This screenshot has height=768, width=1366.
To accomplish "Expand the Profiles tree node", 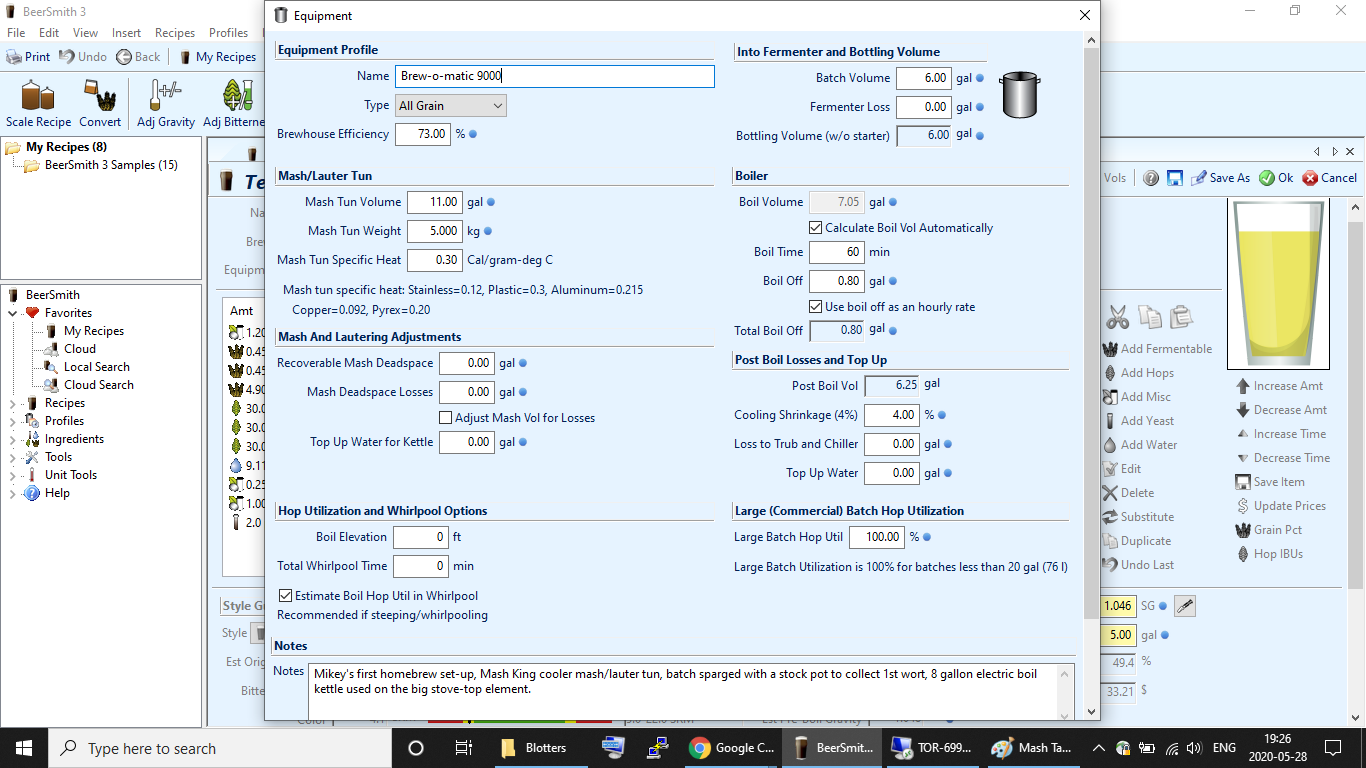I will point(13,421).
